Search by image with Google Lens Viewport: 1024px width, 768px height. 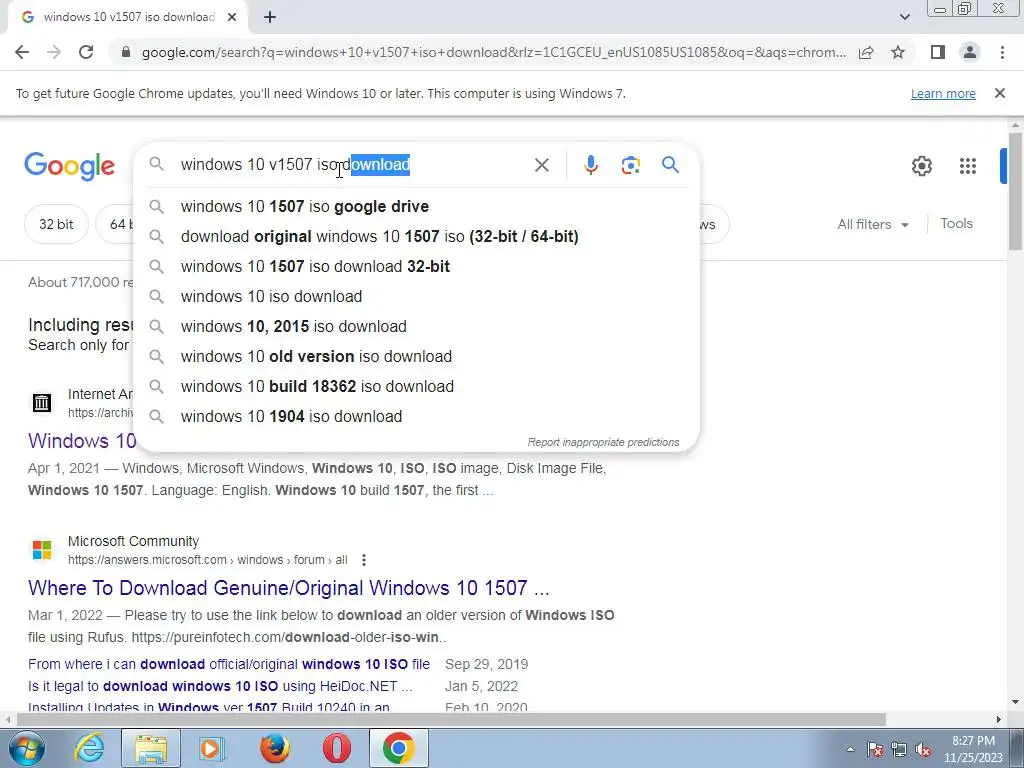pyautogui.click(x=630, y=165)
